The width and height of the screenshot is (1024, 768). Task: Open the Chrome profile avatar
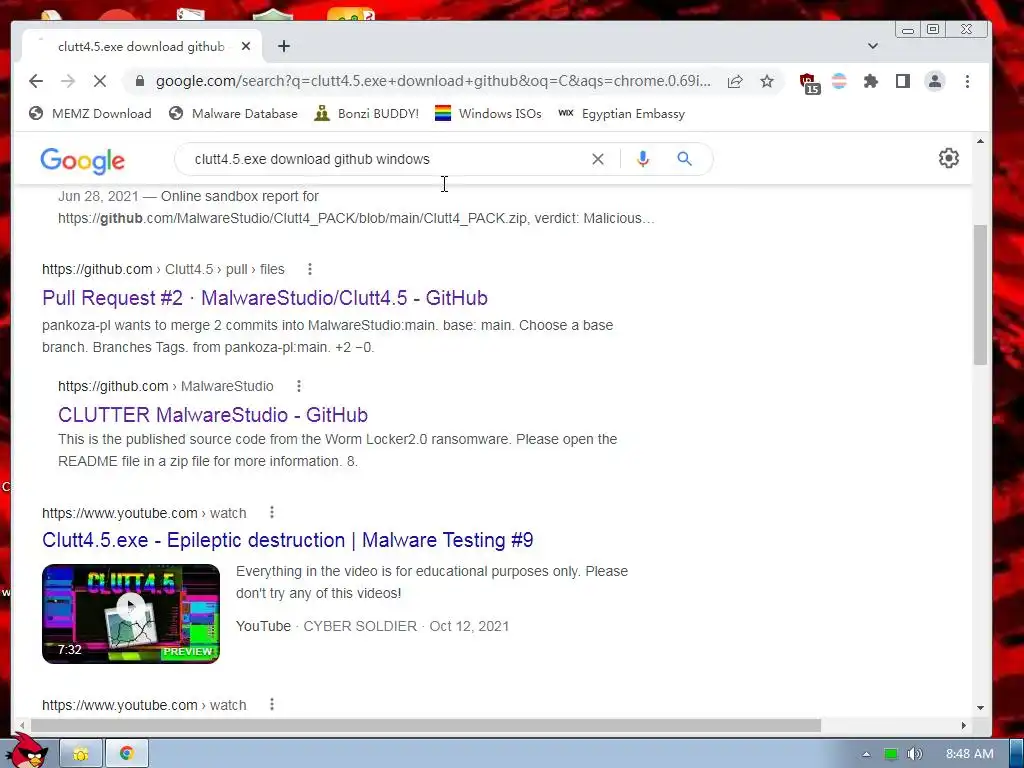tap(935, 81)
